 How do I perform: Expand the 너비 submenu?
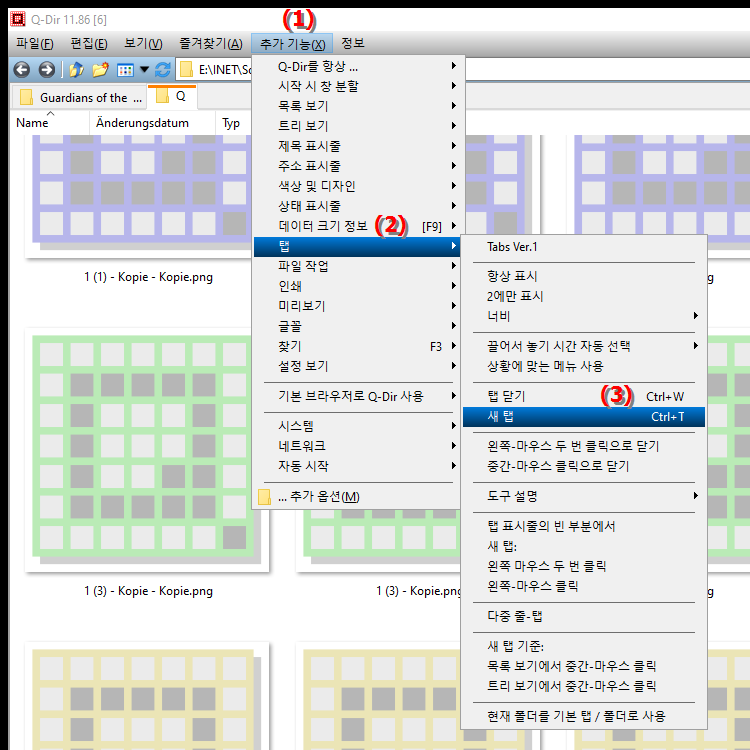(x=584, y=317)
